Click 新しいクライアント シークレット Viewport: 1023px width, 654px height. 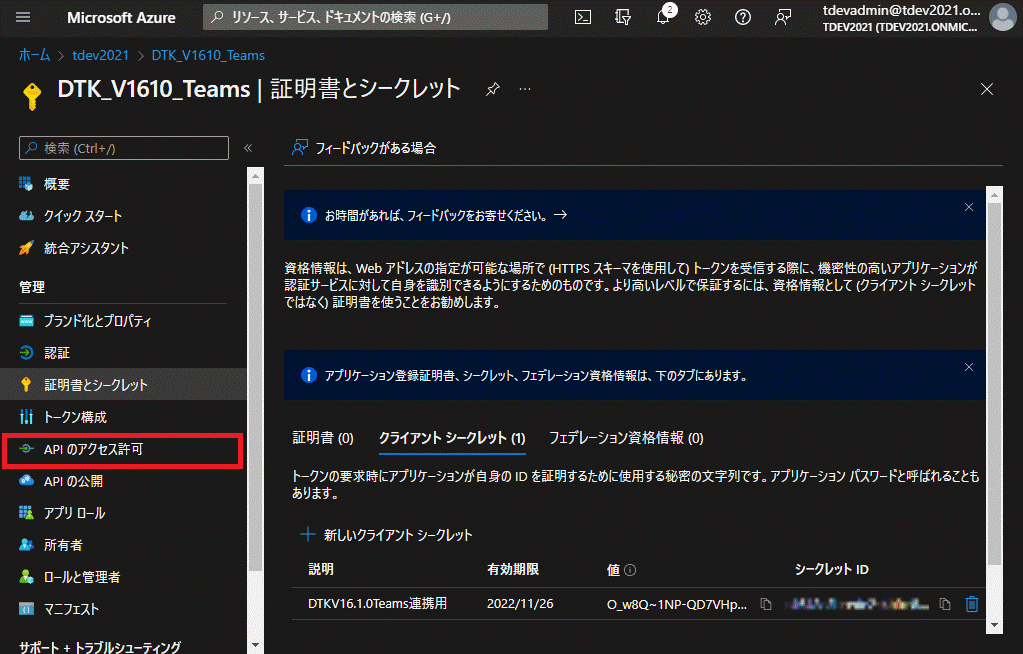click(387, 535)
